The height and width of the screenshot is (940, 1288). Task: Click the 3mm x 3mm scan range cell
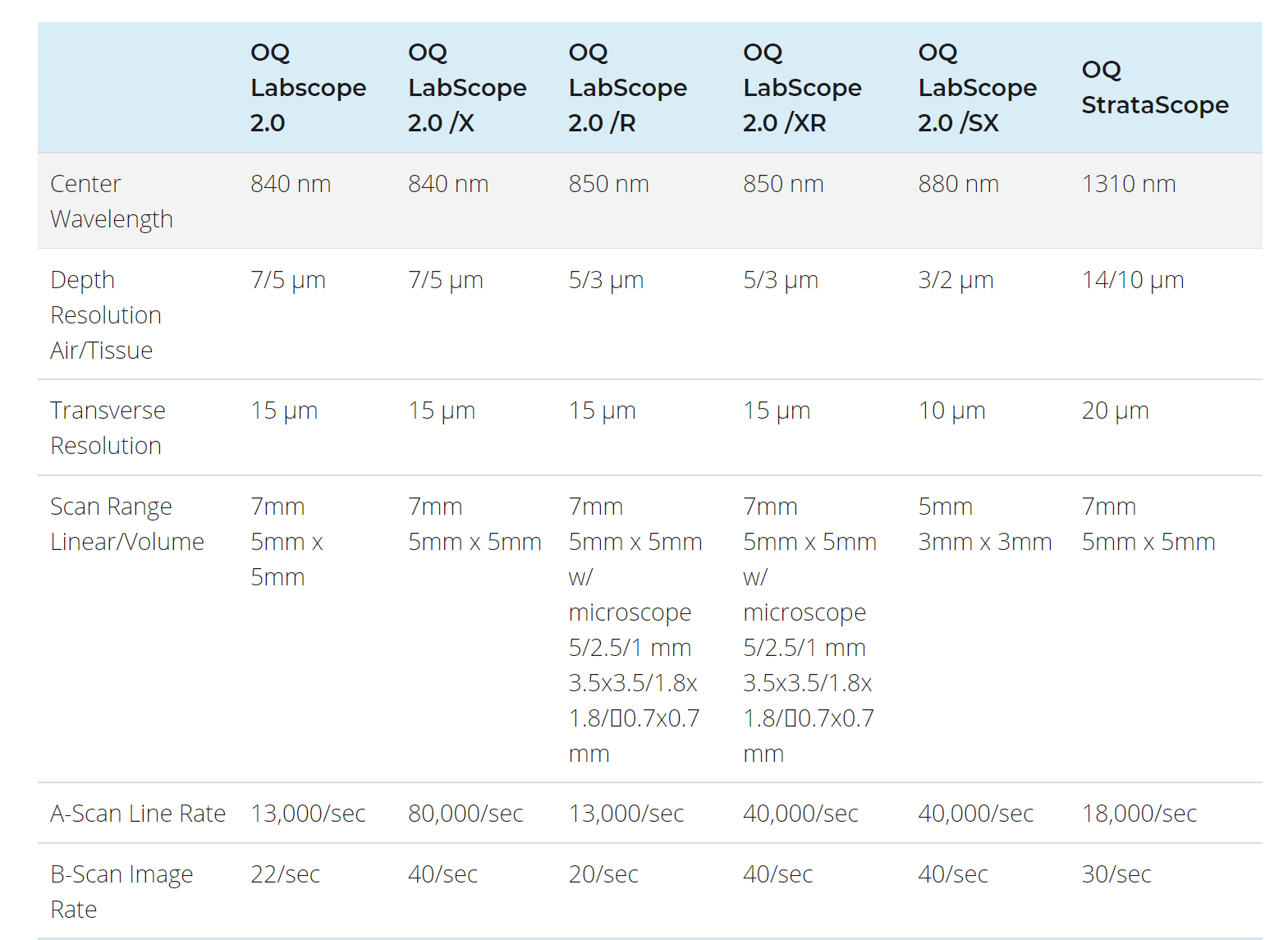click(x=984, y=542)
